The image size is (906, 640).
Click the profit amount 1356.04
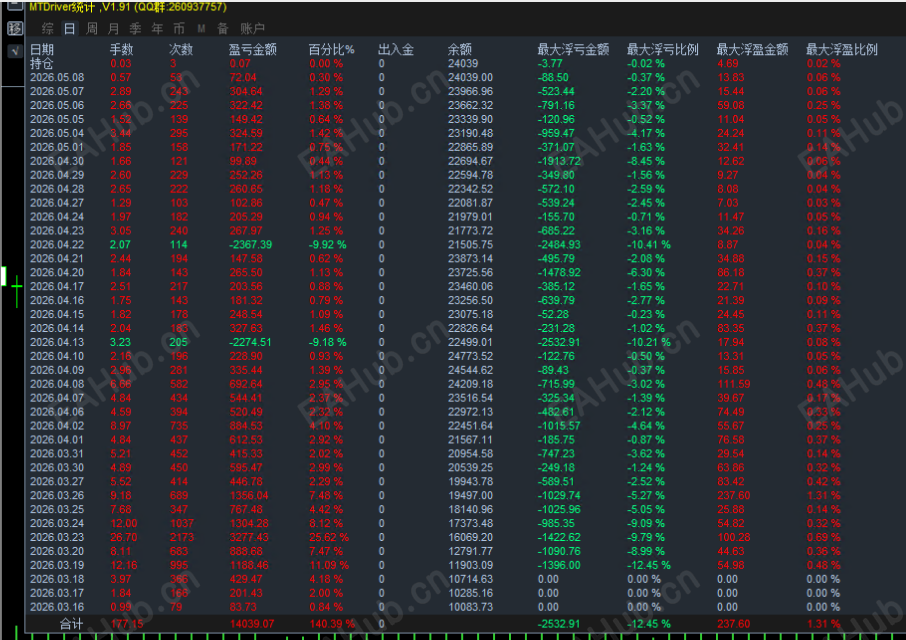coord(249,496)
